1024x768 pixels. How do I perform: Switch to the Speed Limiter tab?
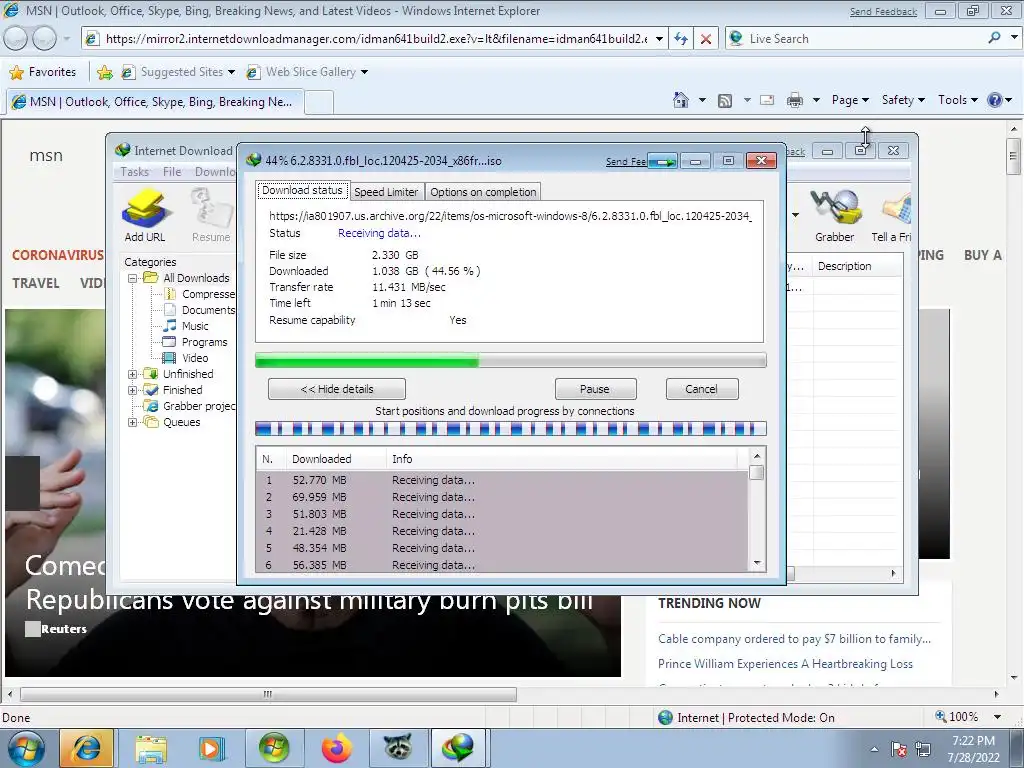[x=386, y=192]
